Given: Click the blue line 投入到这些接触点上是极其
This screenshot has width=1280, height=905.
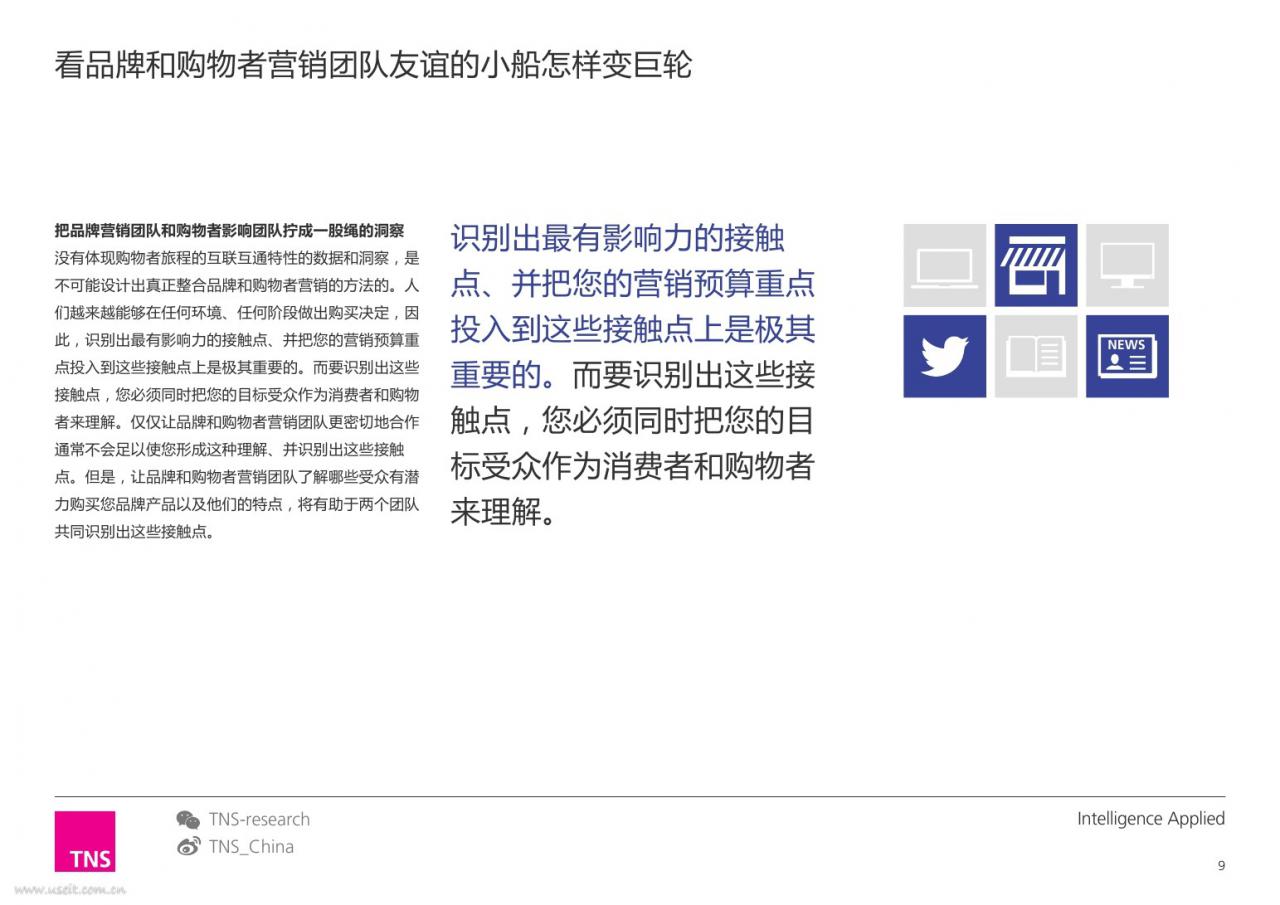Looking at the screenshot, I should click(633, 329).
